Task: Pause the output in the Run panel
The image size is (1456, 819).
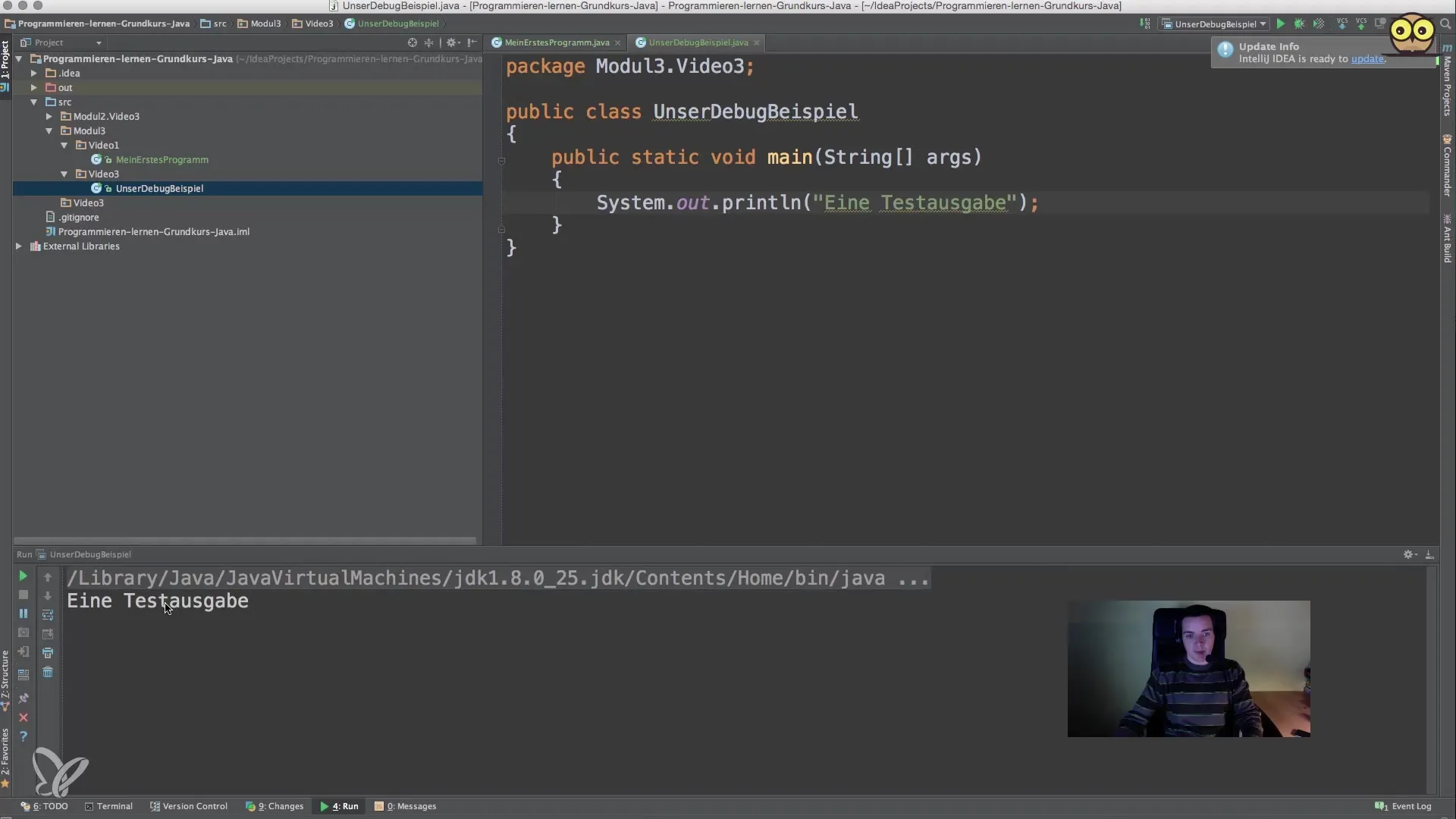Action: pos(23,613)
